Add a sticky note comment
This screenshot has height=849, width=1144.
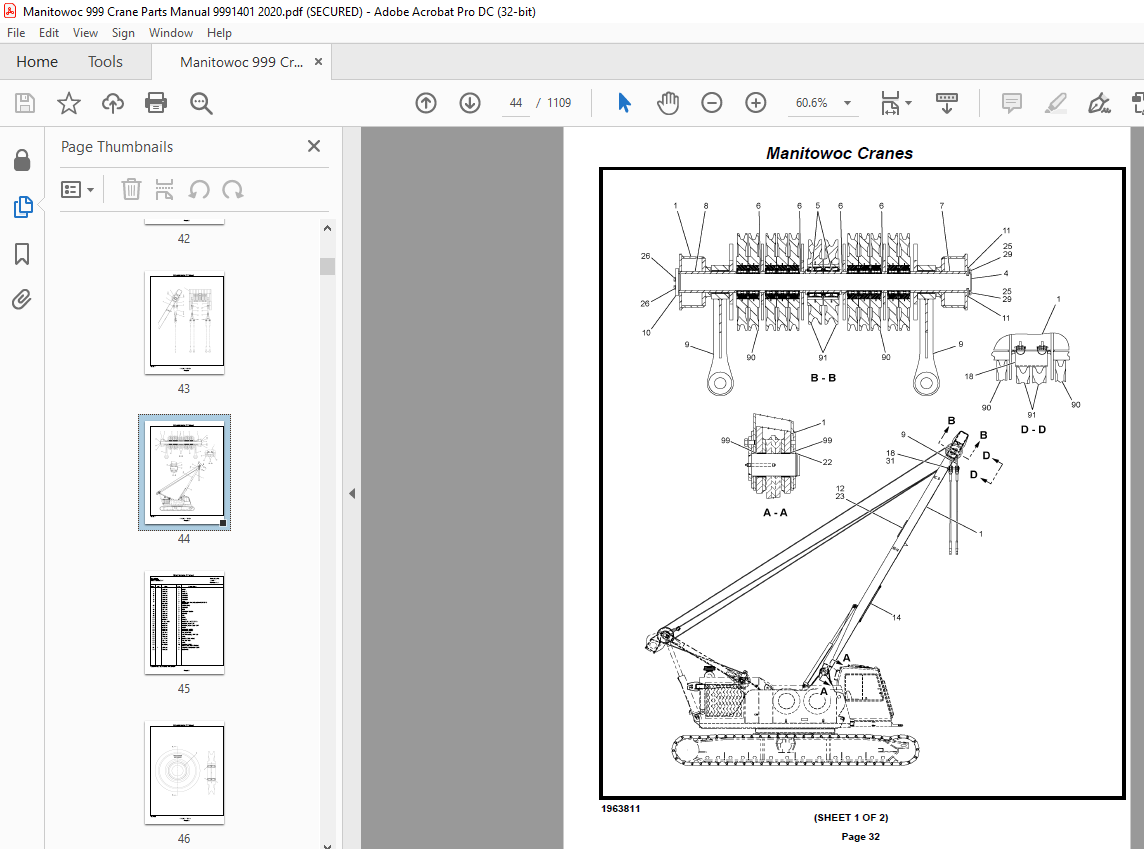[x=1012, y=103]
